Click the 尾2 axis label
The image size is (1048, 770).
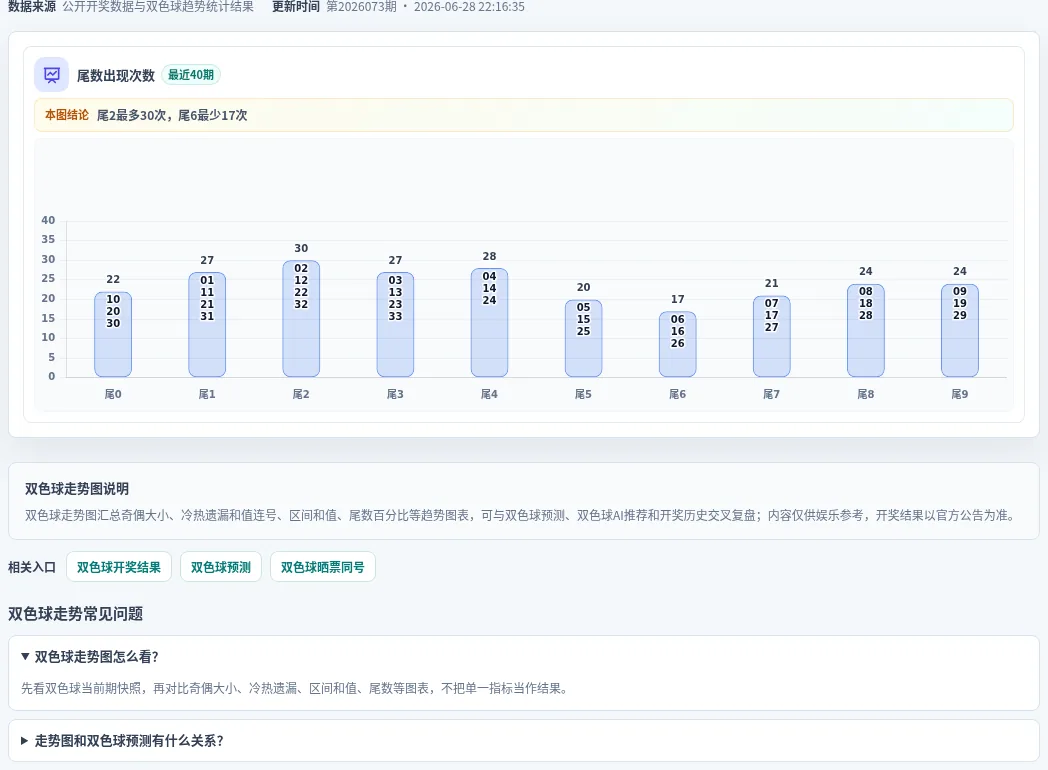tap(301, 394)
